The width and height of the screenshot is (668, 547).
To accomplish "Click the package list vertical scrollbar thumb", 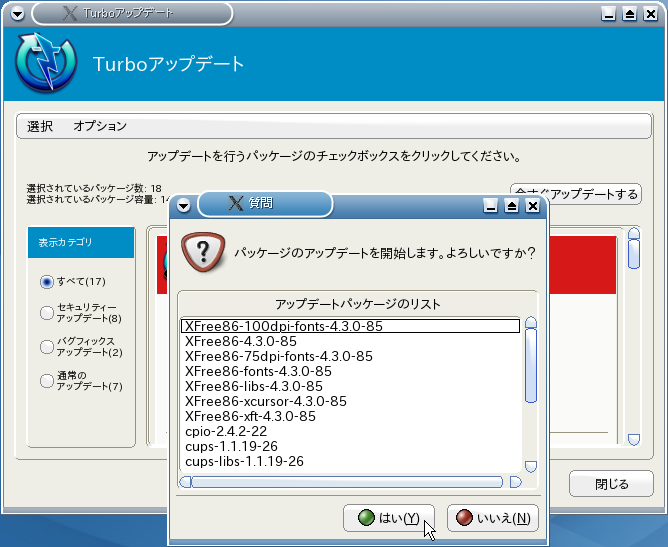I will [x=531, y=365].
